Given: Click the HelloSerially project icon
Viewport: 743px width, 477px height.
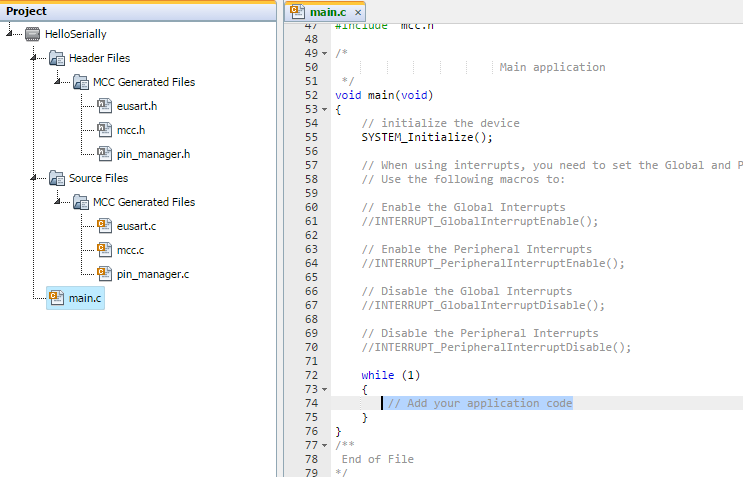Looking at the screenshot, I should (33, 34).
